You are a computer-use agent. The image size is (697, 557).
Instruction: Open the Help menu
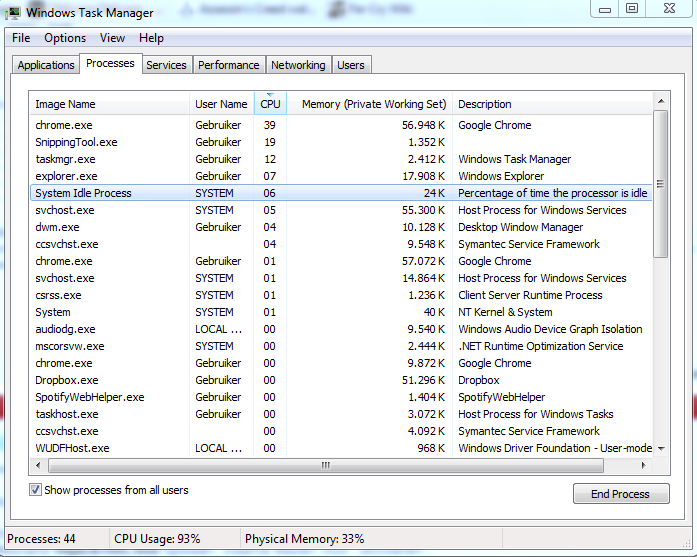coord(151,38)
